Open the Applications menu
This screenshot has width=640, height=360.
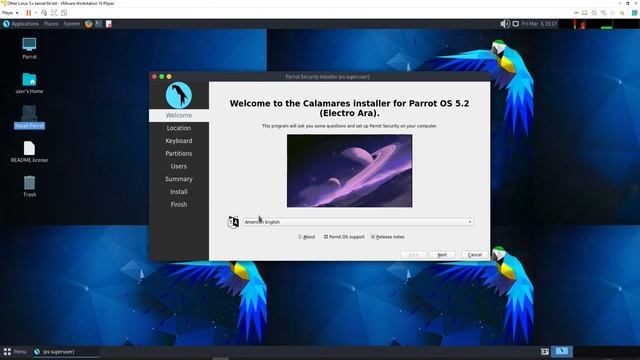(25, 24)
